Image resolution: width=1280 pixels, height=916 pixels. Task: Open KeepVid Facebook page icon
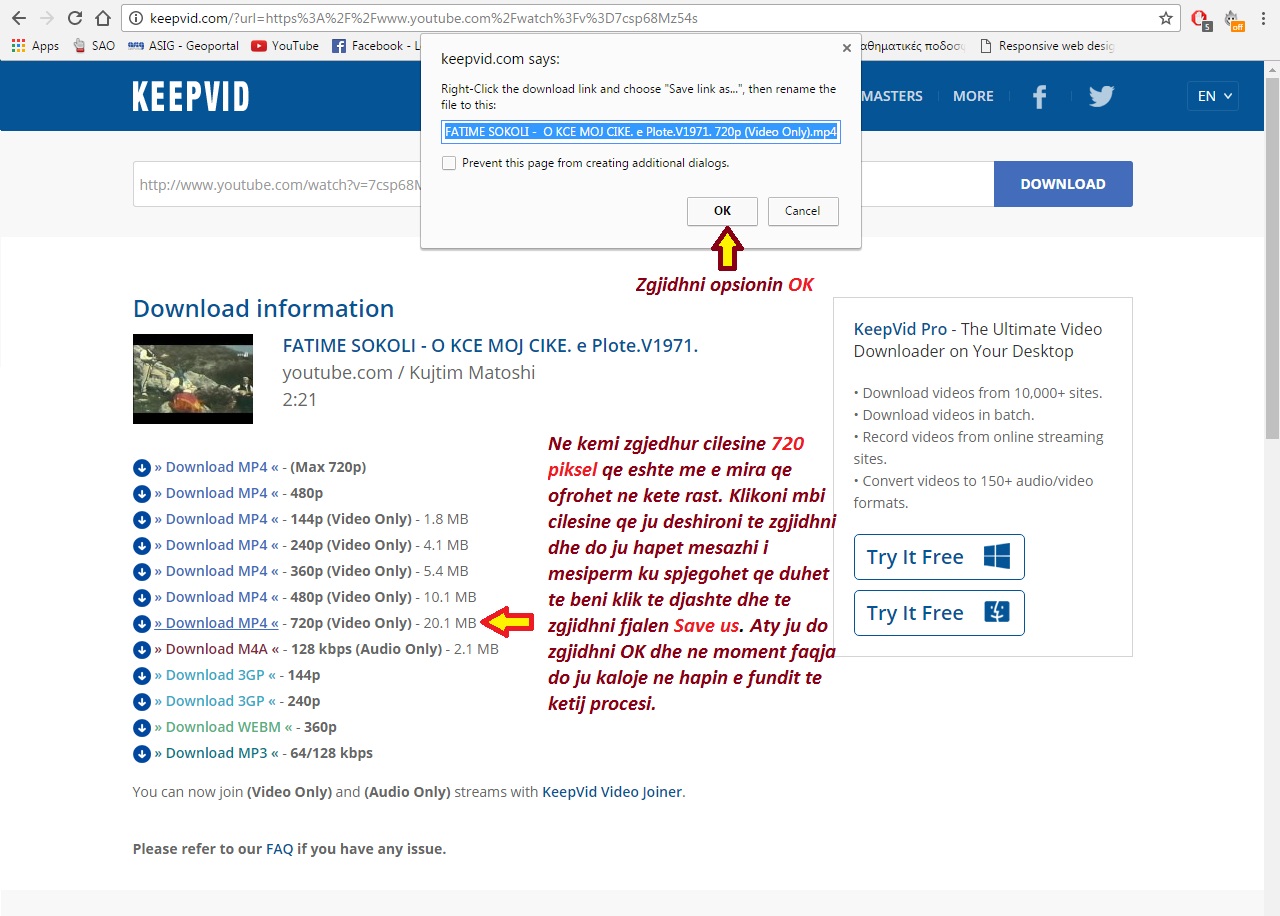1040,97
